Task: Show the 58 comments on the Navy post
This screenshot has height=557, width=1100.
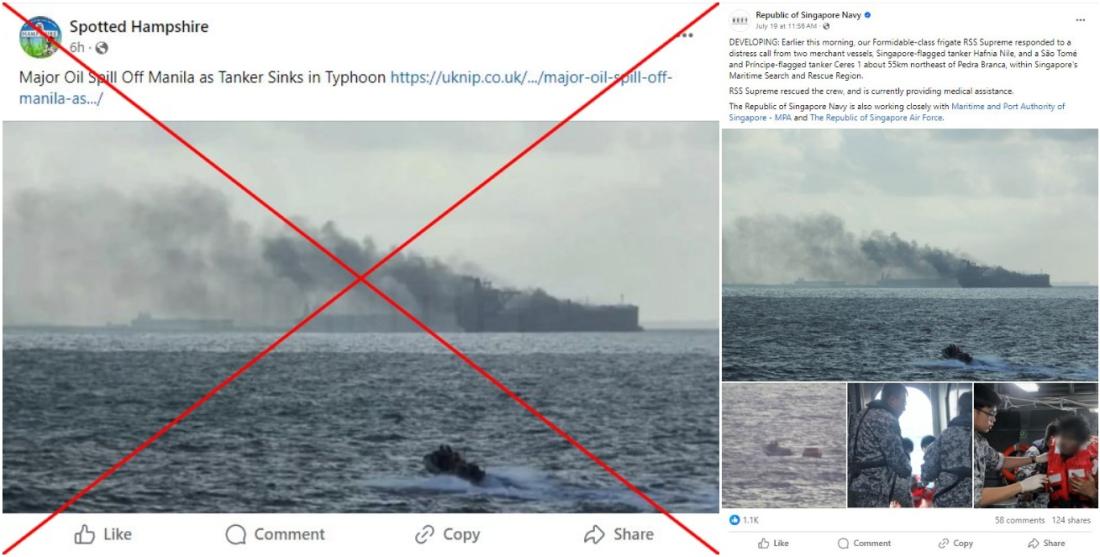Action: (1019, 521)
